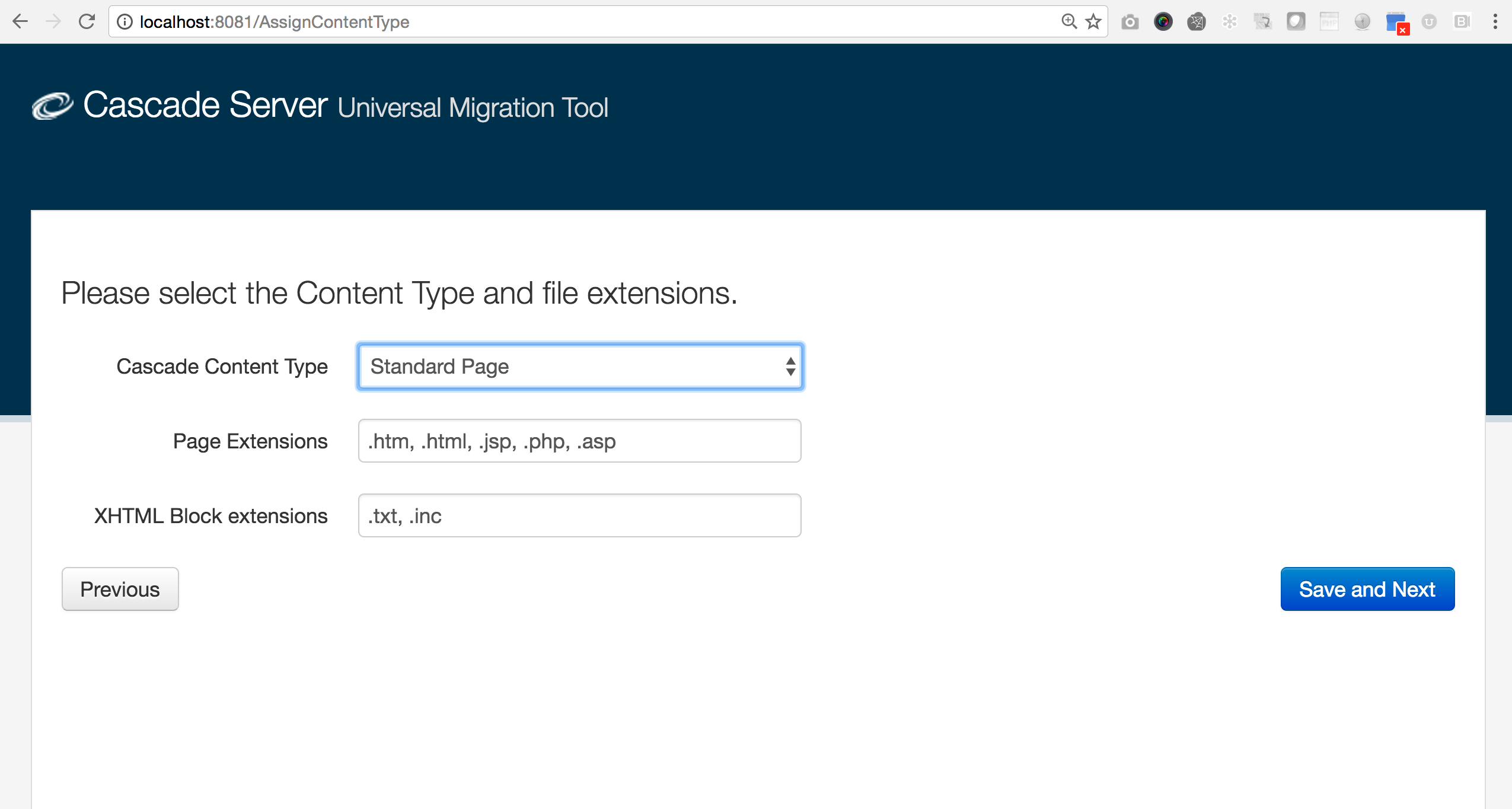The width and height of the screenshot is (1512, 809).
Task: Open the blue calendar extension with the red X
Action: point(1397,24)
